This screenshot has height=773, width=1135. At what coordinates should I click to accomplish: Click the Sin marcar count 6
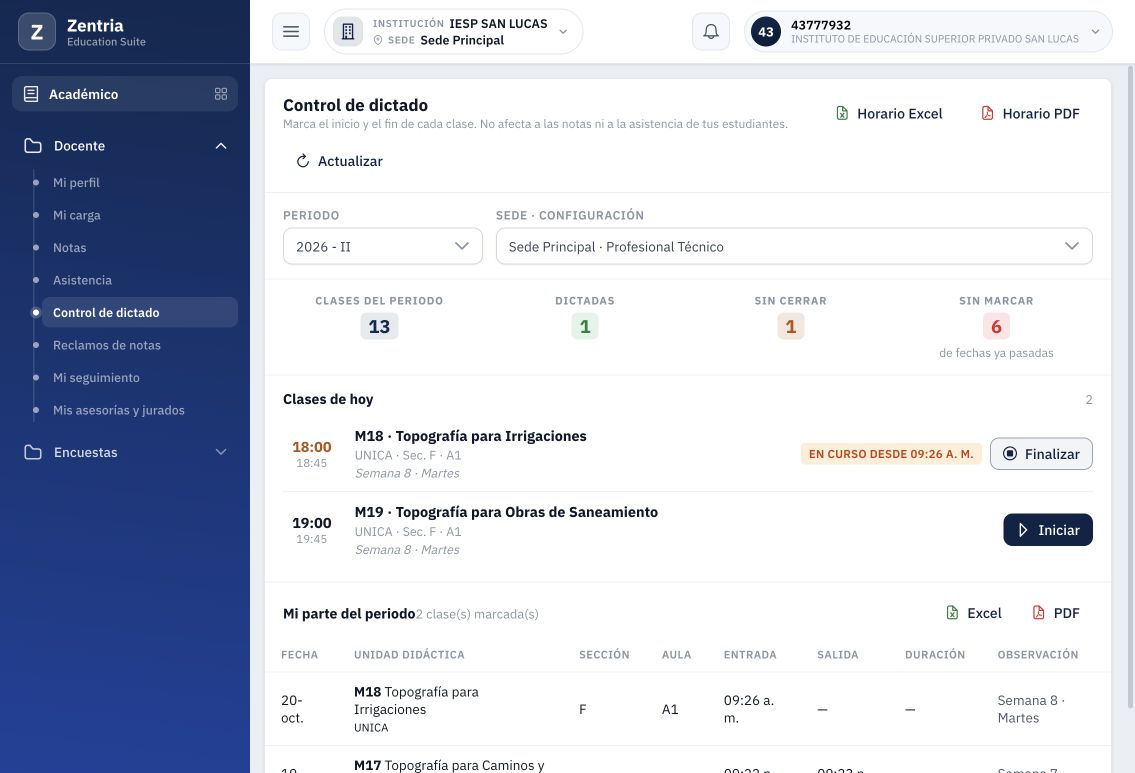[996, 326]
